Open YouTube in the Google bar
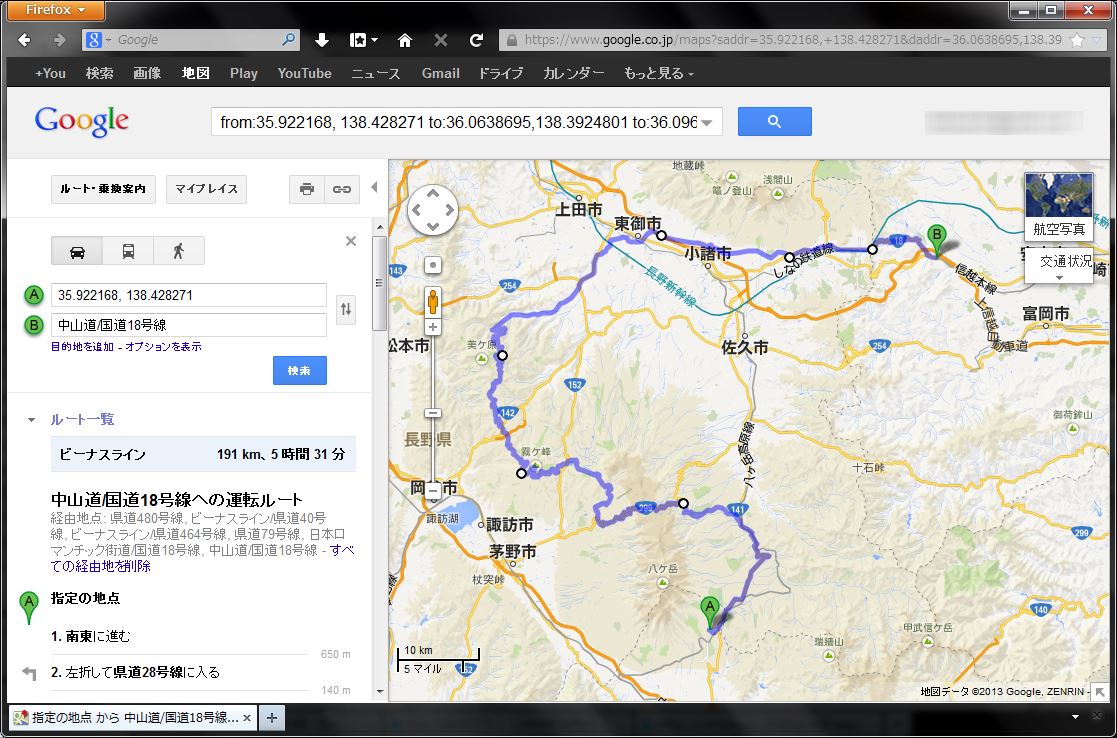 [305, 73]
